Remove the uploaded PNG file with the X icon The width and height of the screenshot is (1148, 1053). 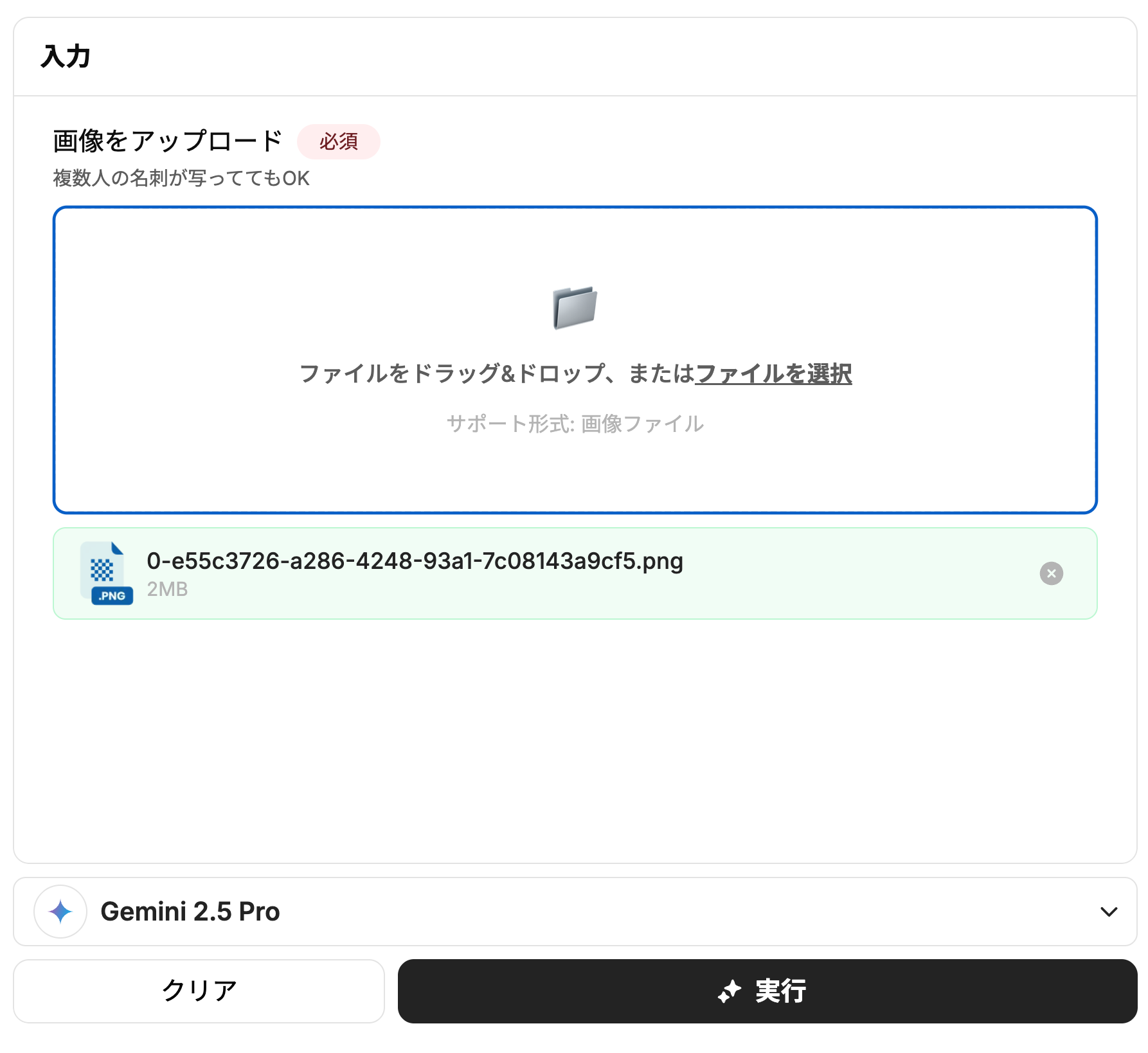1051,573
